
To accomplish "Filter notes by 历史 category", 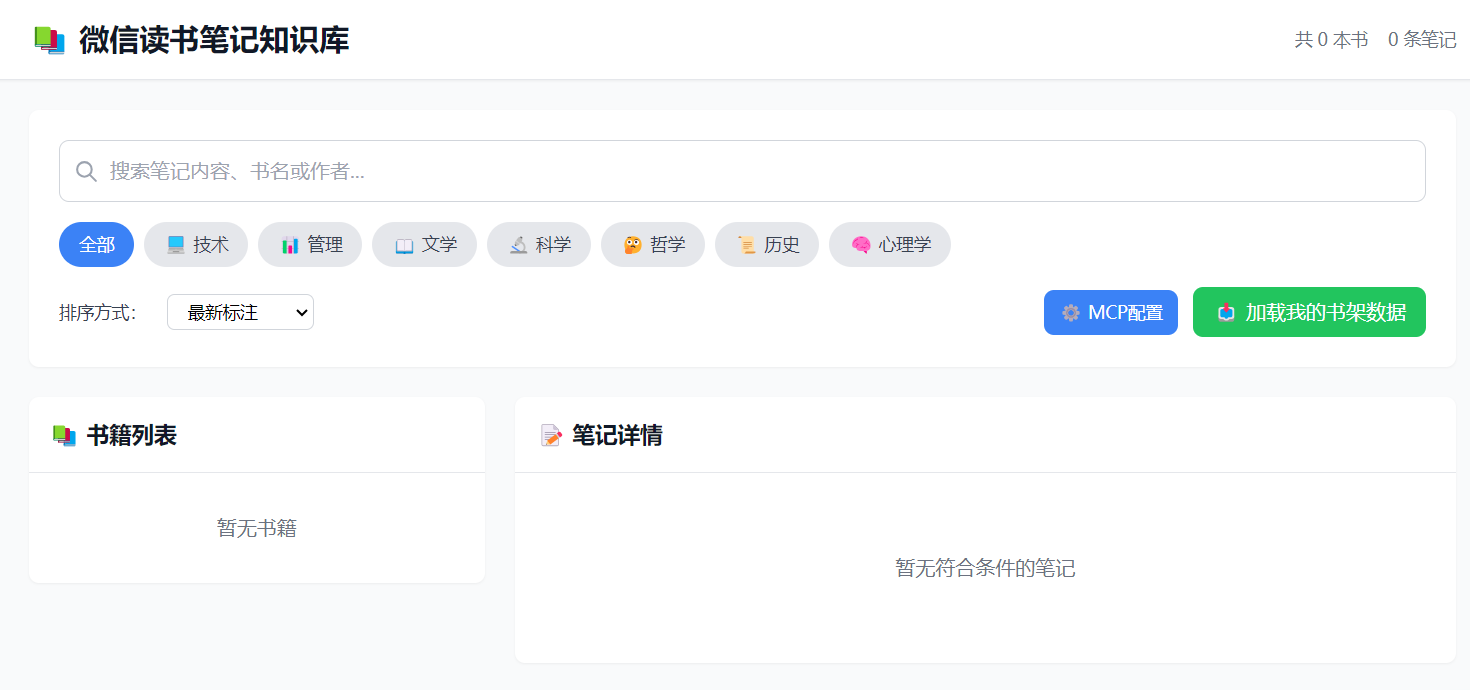I will (x=767, y=245).
